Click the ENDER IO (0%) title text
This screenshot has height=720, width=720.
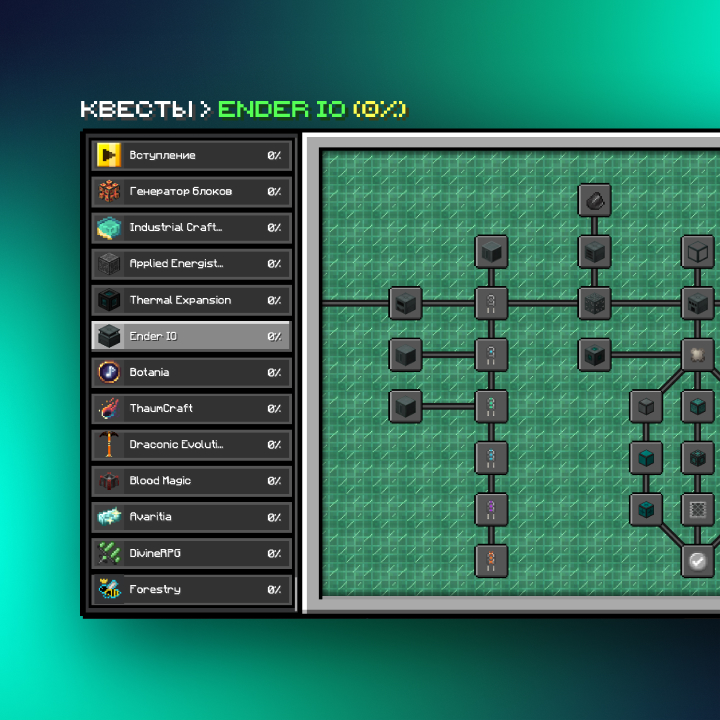pos(312,109)
